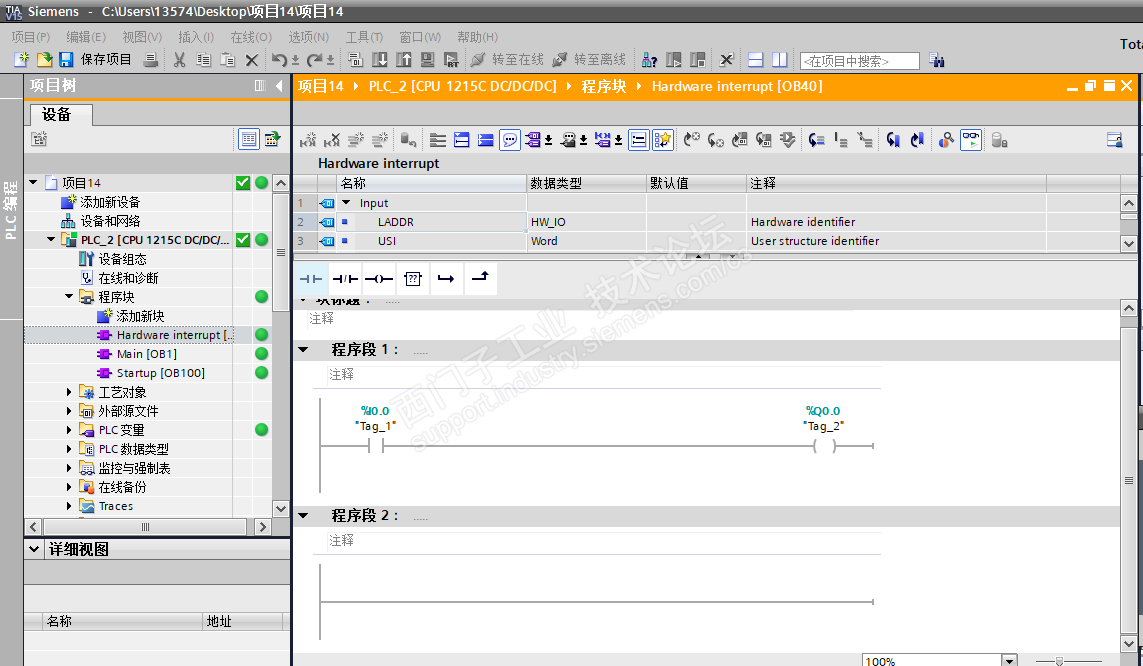The width and height of the screenshot is (1143, 666).
Task: Click the print icon in main toolbar
Action: click(151, 60)
